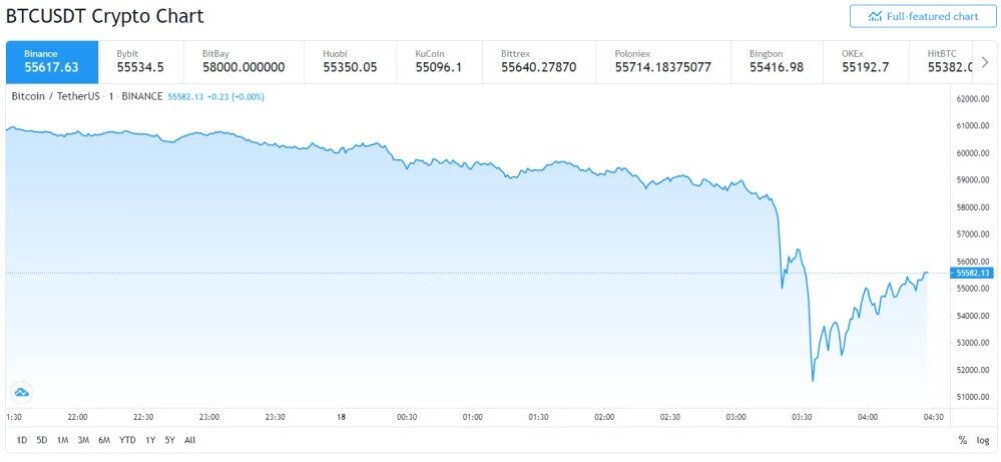1001x462 pixels.
Task: Select the Binance exchange tab
Action: [x=52, y=63]
